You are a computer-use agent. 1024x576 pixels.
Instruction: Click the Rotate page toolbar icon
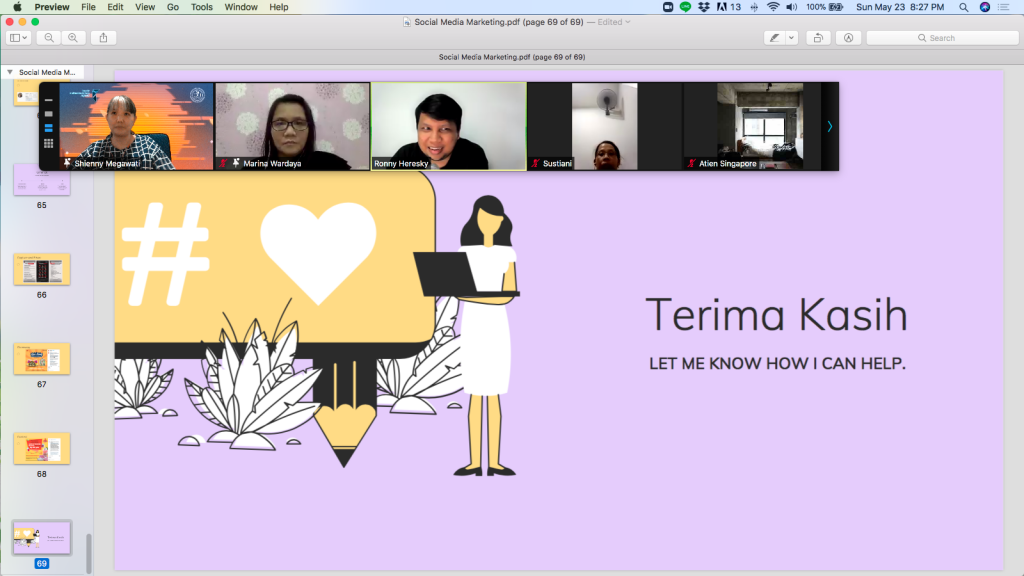[x=819, y=38]
